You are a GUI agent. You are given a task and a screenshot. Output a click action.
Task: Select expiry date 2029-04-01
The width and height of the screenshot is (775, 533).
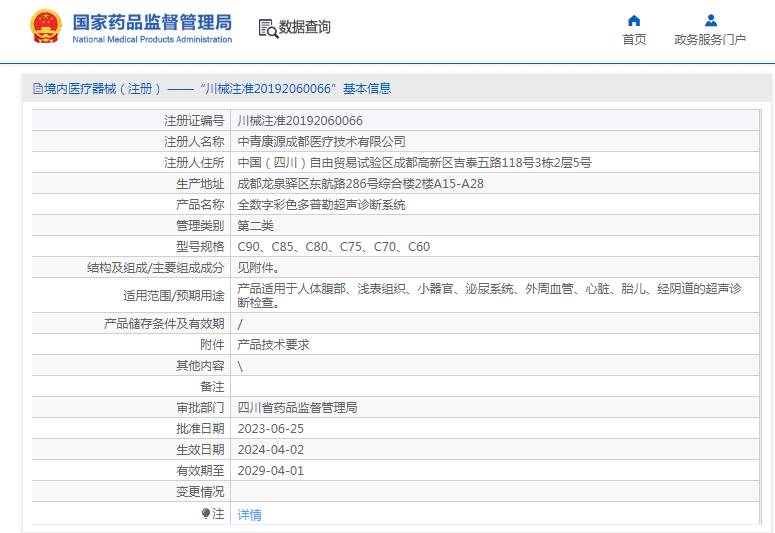[x=270, y=471]
